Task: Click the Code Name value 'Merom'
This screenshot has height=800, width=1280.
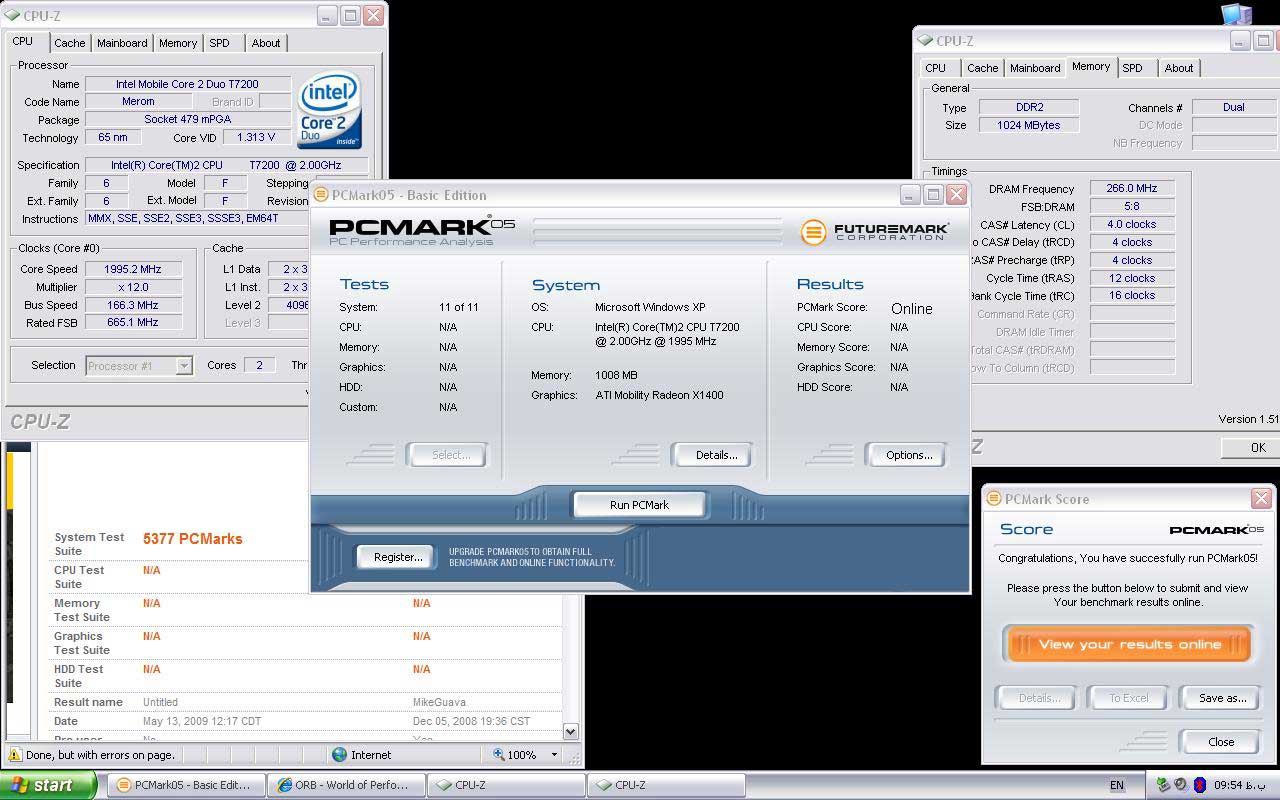Action: [x=138, y=102]
